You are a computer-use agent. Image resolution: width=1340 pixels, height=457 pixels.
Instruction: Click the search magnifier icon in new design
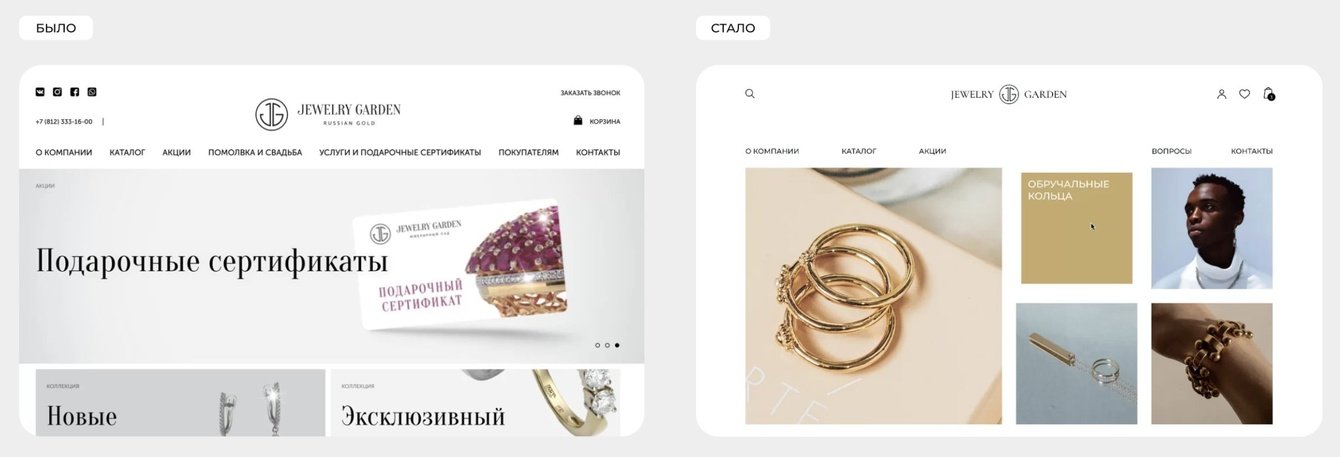[750, 94]
